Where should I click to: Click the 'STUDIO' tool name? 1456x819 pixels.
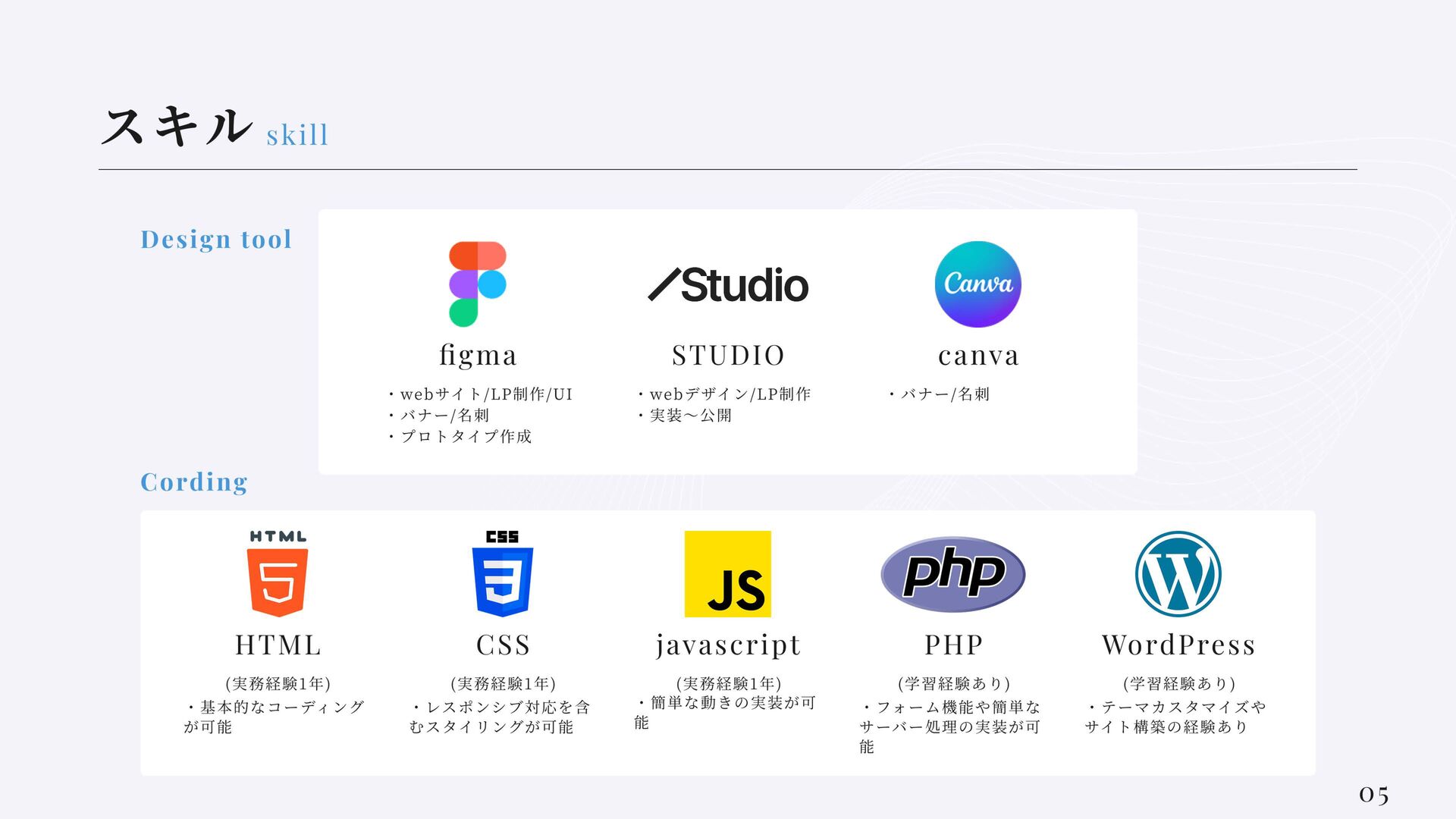728,355
